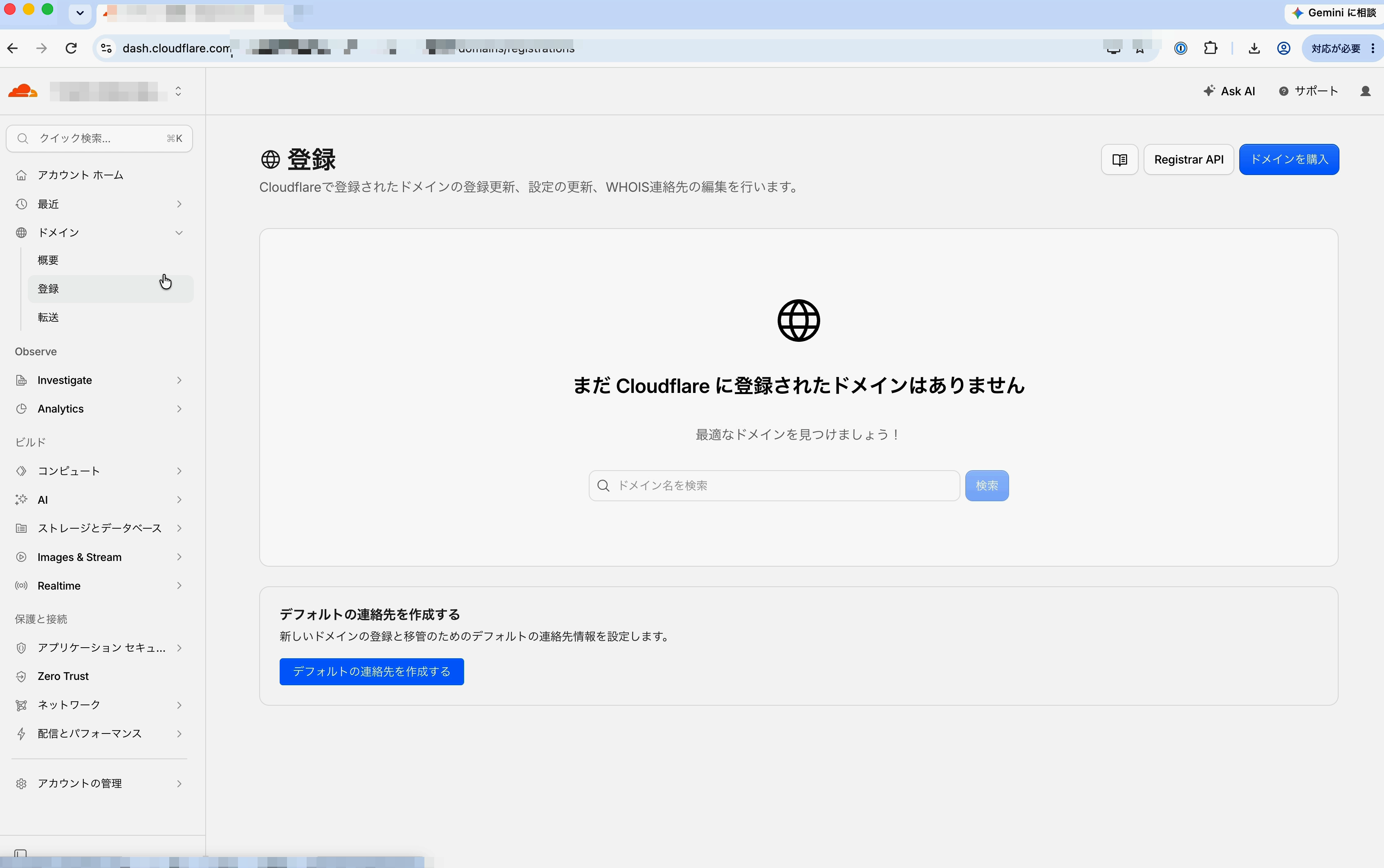The image size is (1384, 868).
Task: Go back with browser back arrow
Action: (x=13, y=48)
